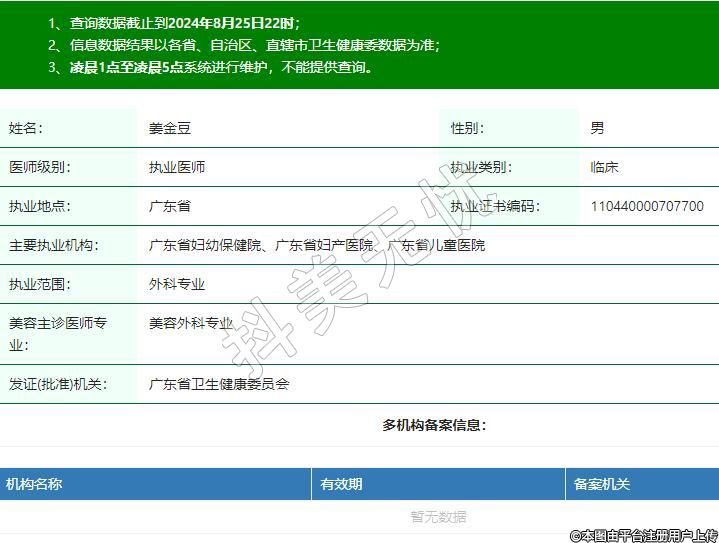Image resolution: width=719 pixels, height=543 pixels.
Task: Click the 暂无数据 empty table message
Action: (x=438, y=517)
